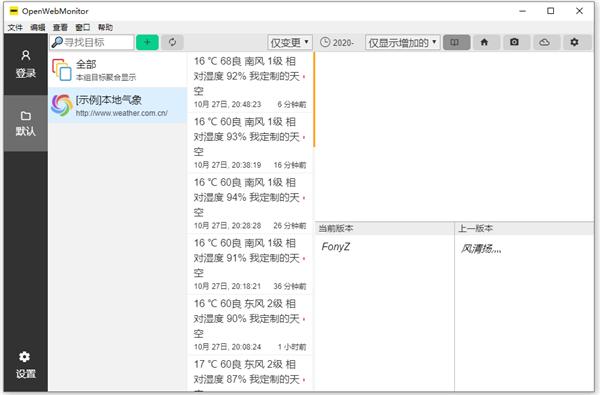The height and width of the screenshot is (395, 600).
Task: Select the 全部 aggregate target row
Action: pos(117,70)
